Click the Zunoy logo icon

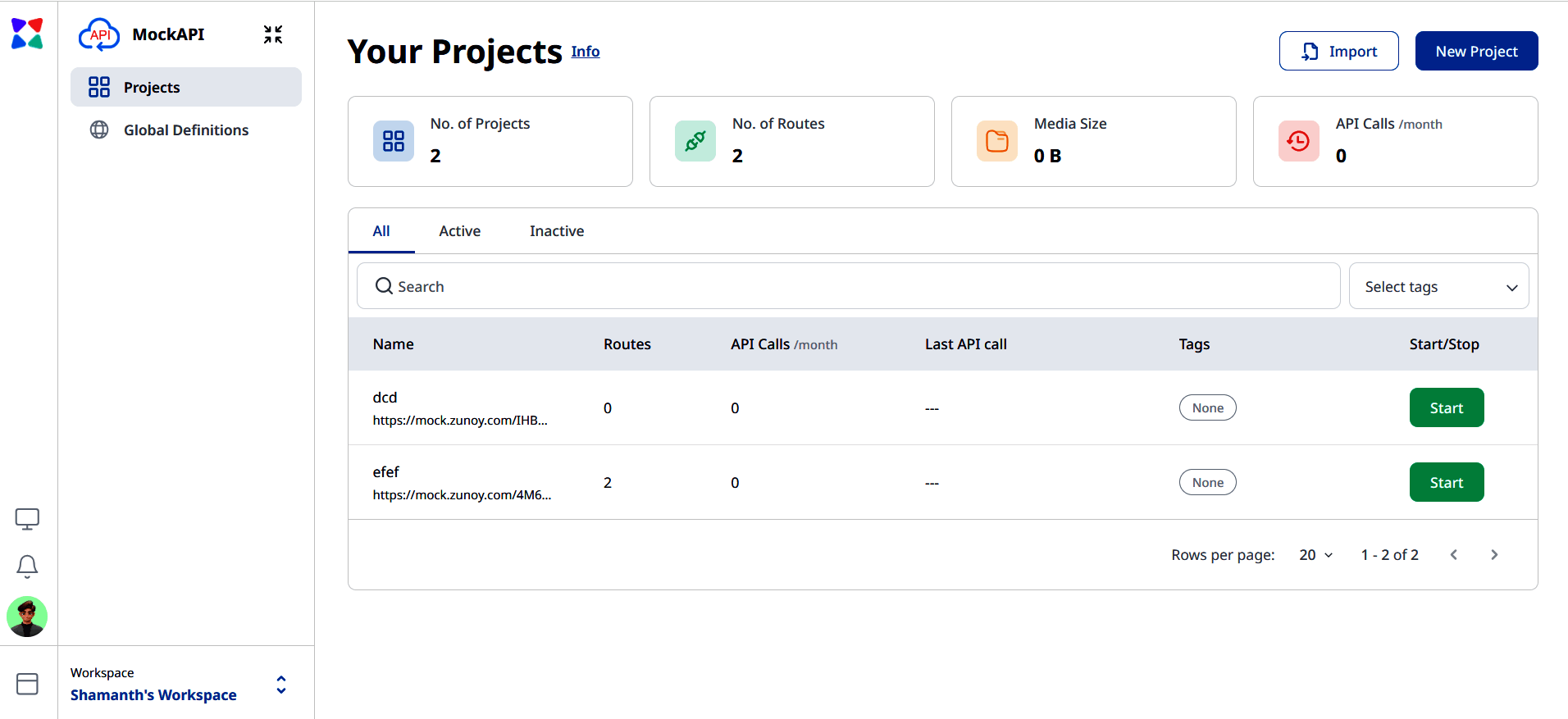coord(27,34)
